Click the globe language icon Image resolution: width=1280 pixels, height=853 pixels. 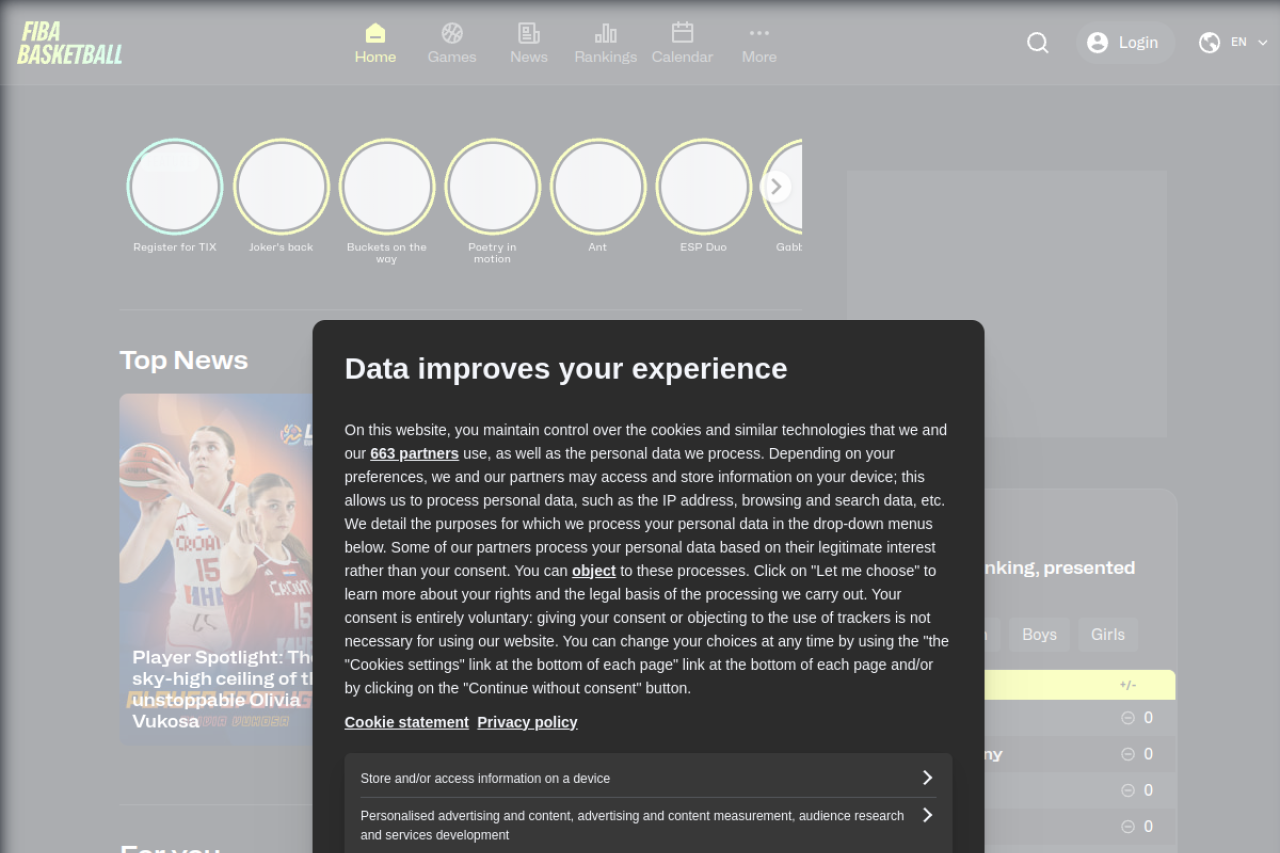pyautogui.click(x=1209, y=42)
